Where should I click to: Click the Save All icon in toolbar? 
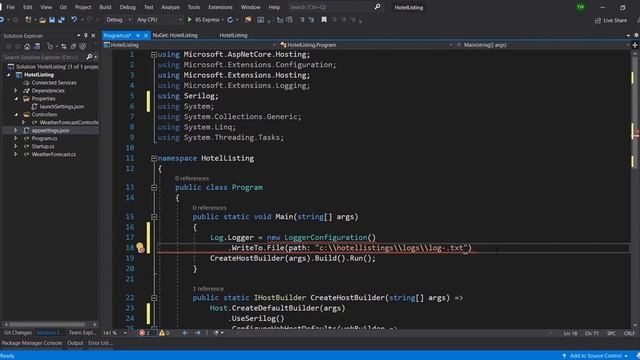click(61, 20)
